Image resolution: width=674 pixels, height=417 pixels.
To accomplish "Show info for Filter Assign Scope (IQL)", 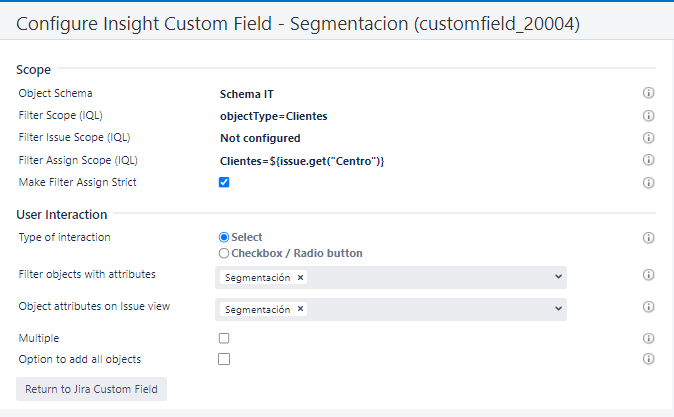I will tap(648, 160).
